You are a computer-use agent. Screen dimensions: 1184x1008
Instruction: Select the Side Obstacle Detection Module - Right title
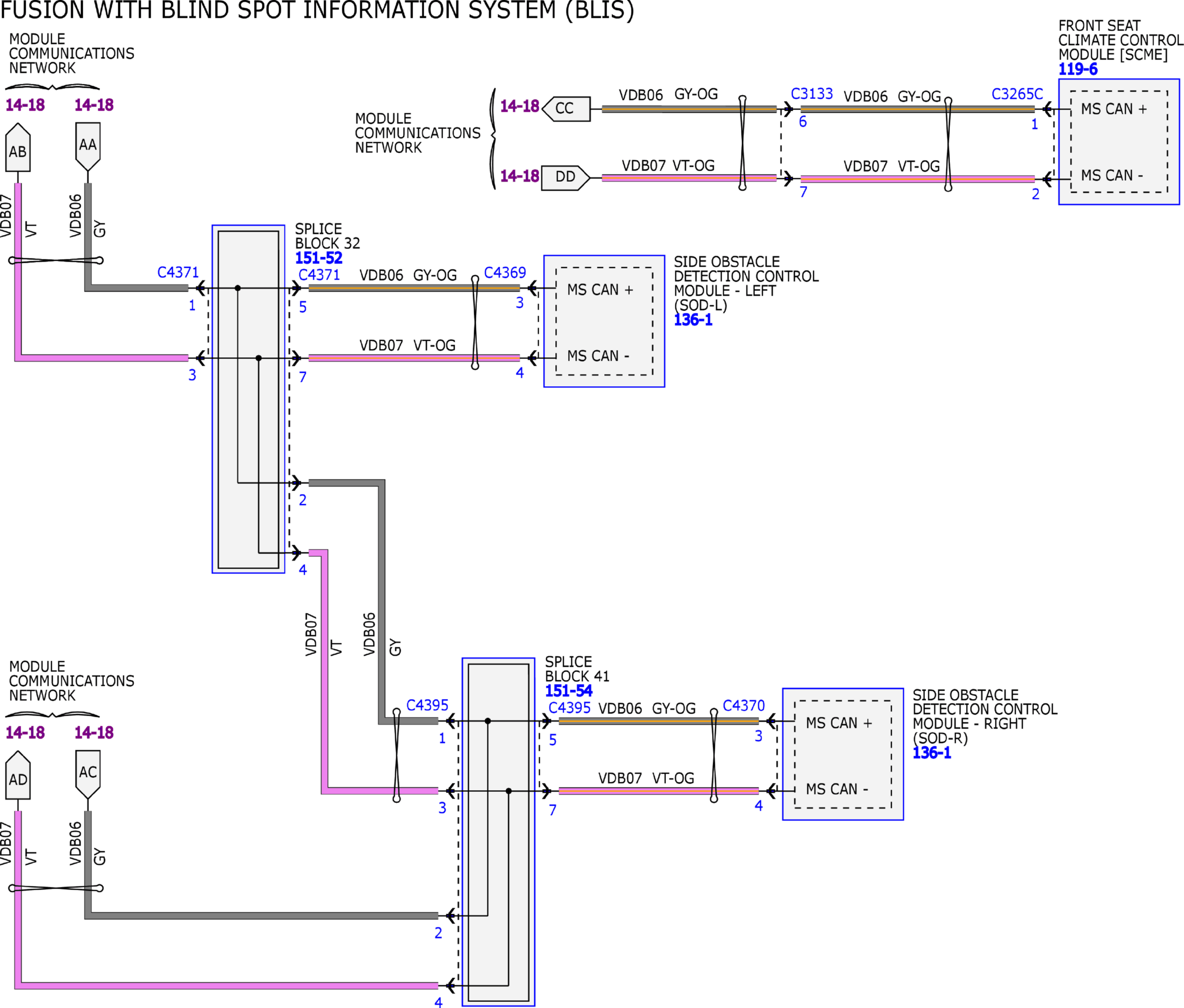tap(985, 717)
